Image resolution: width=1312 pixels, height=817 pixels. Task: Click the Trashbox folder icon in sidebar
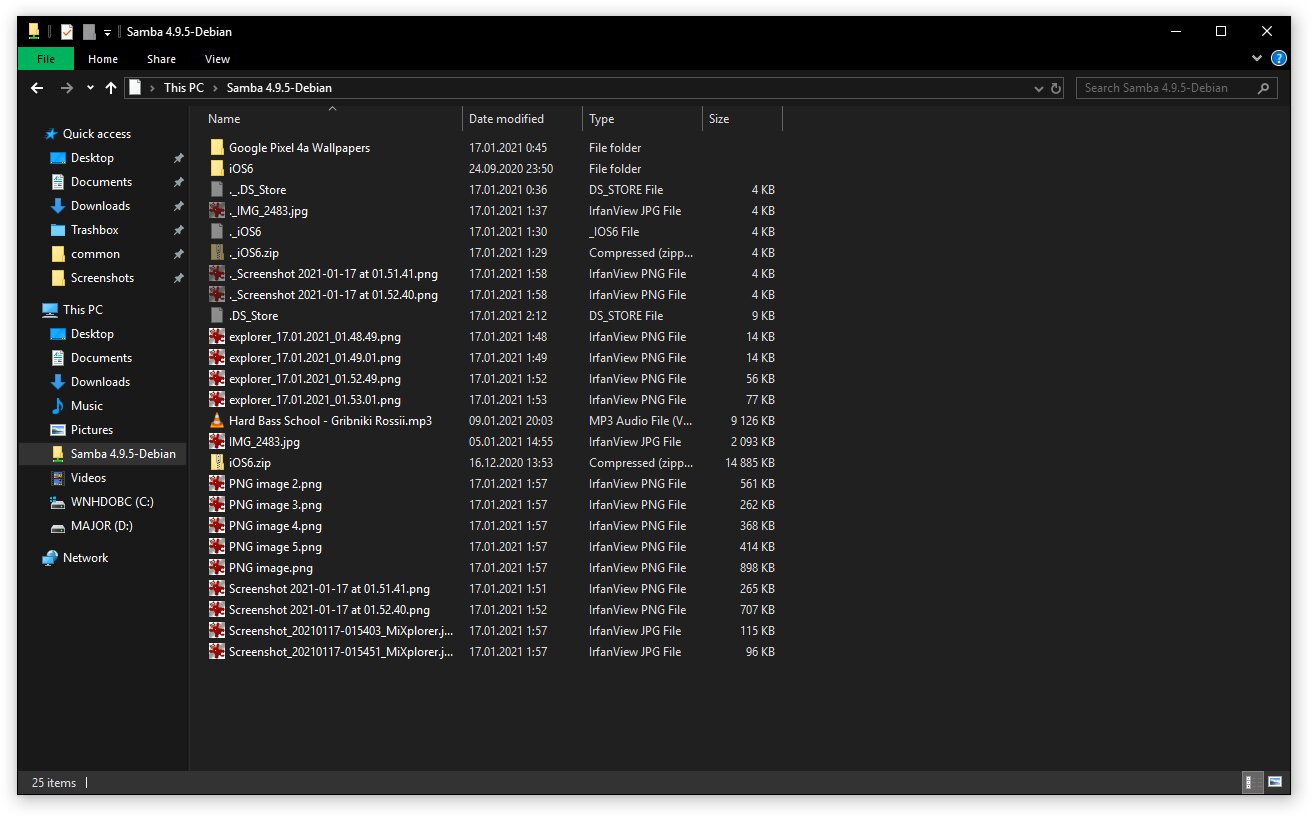(x=58, y=230)
